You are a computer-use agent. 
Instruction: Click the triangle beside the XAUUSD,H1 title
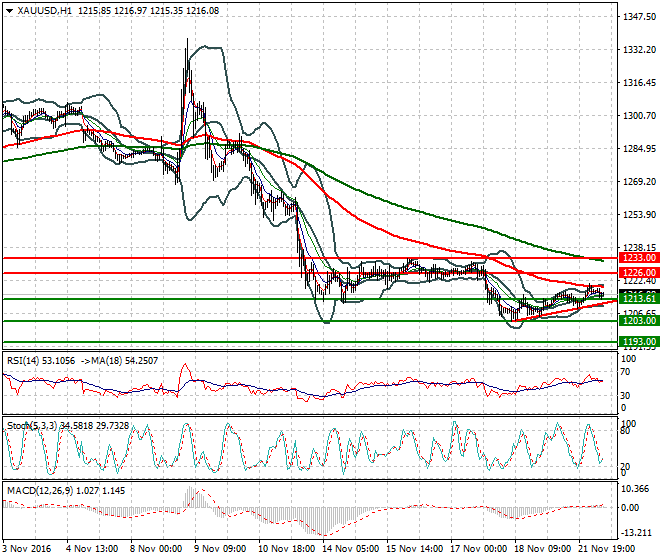(x=9, y=11)
